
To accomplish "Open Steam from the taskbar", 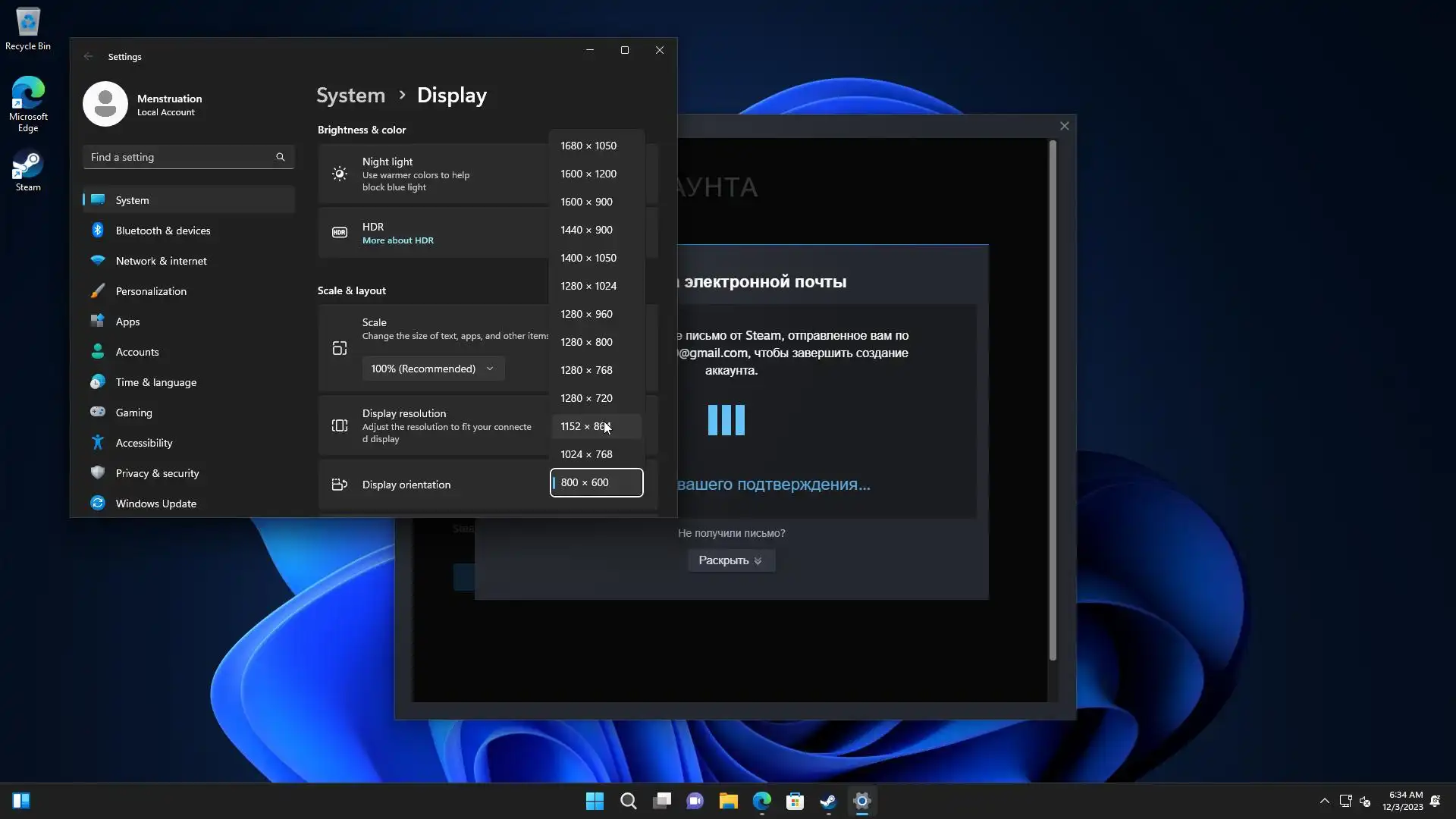I will tap(828, 801).
